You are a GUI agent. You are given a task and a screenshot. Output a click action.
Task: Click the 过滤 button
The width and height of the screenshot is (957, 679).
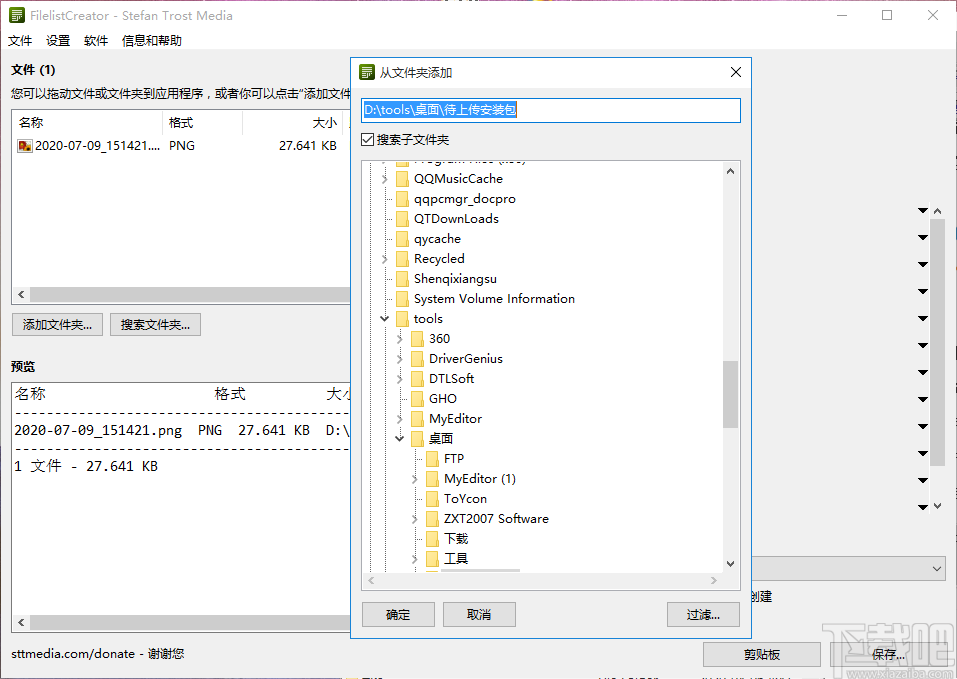pyautogui.click(x=703, y=614)
